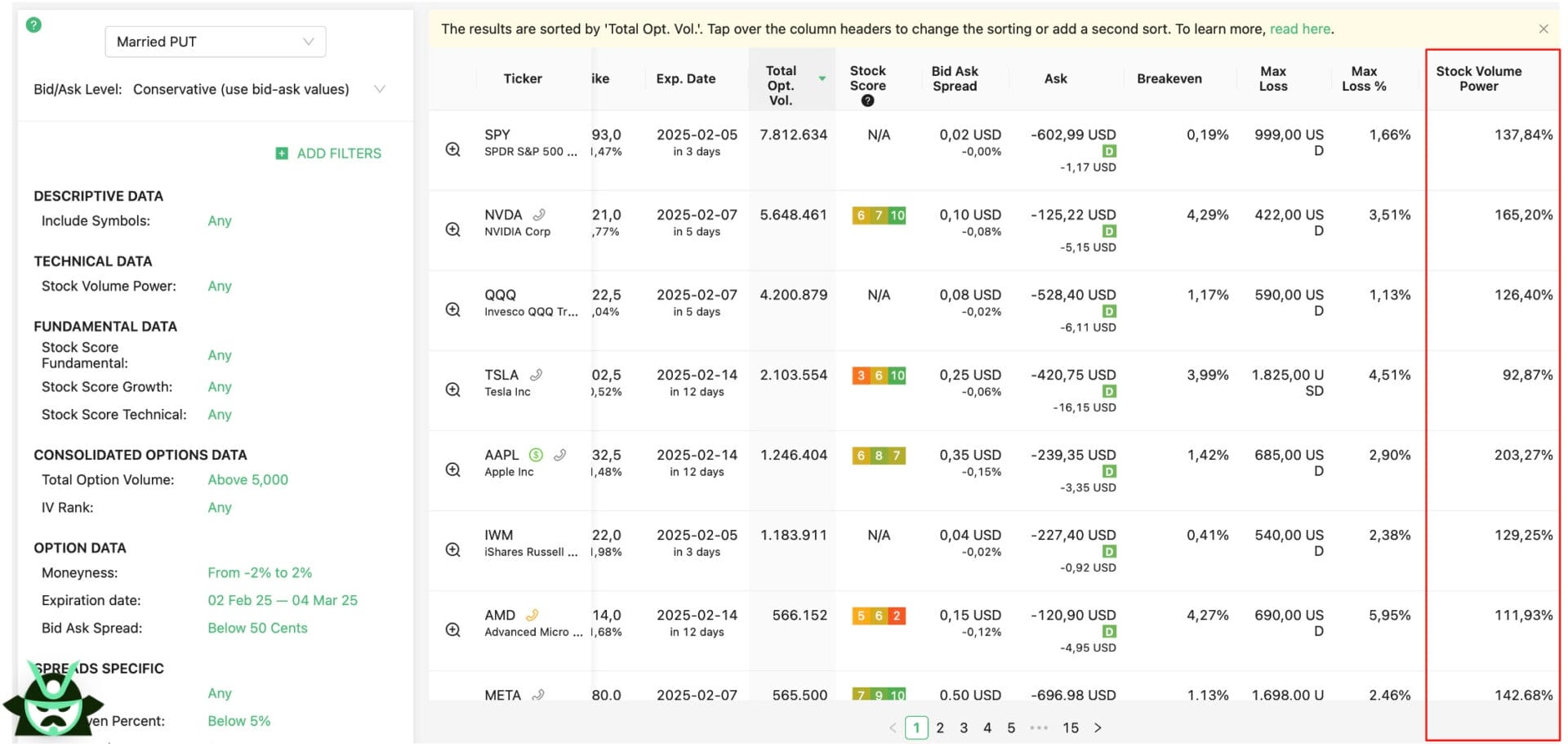Go to page 2 of the results
Screen dimensions: 1568x752
pos(940,727)
